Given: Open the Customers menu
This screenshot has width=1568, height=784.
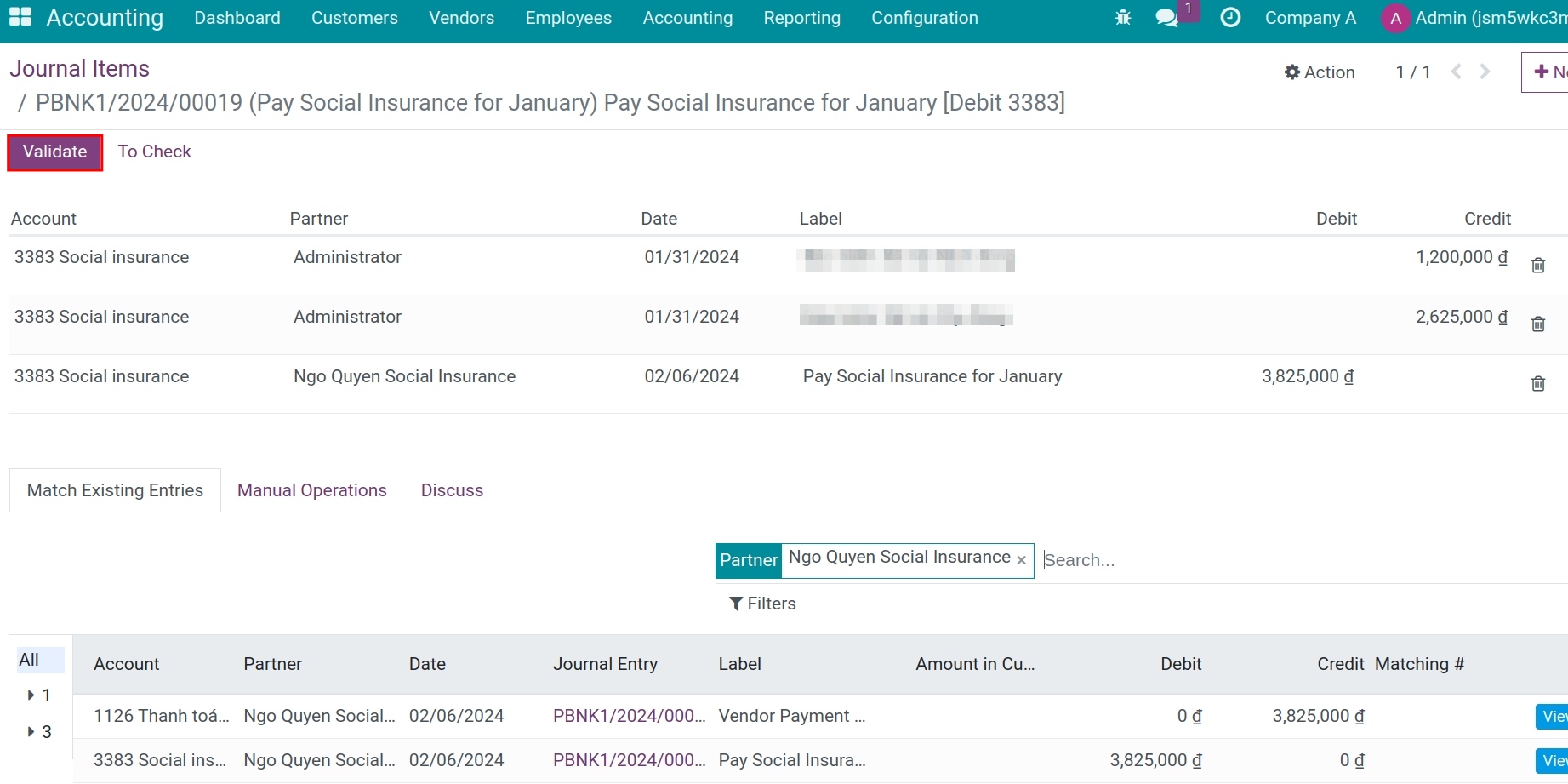Looking at the screenshot, I should click(x=355, y=18).
